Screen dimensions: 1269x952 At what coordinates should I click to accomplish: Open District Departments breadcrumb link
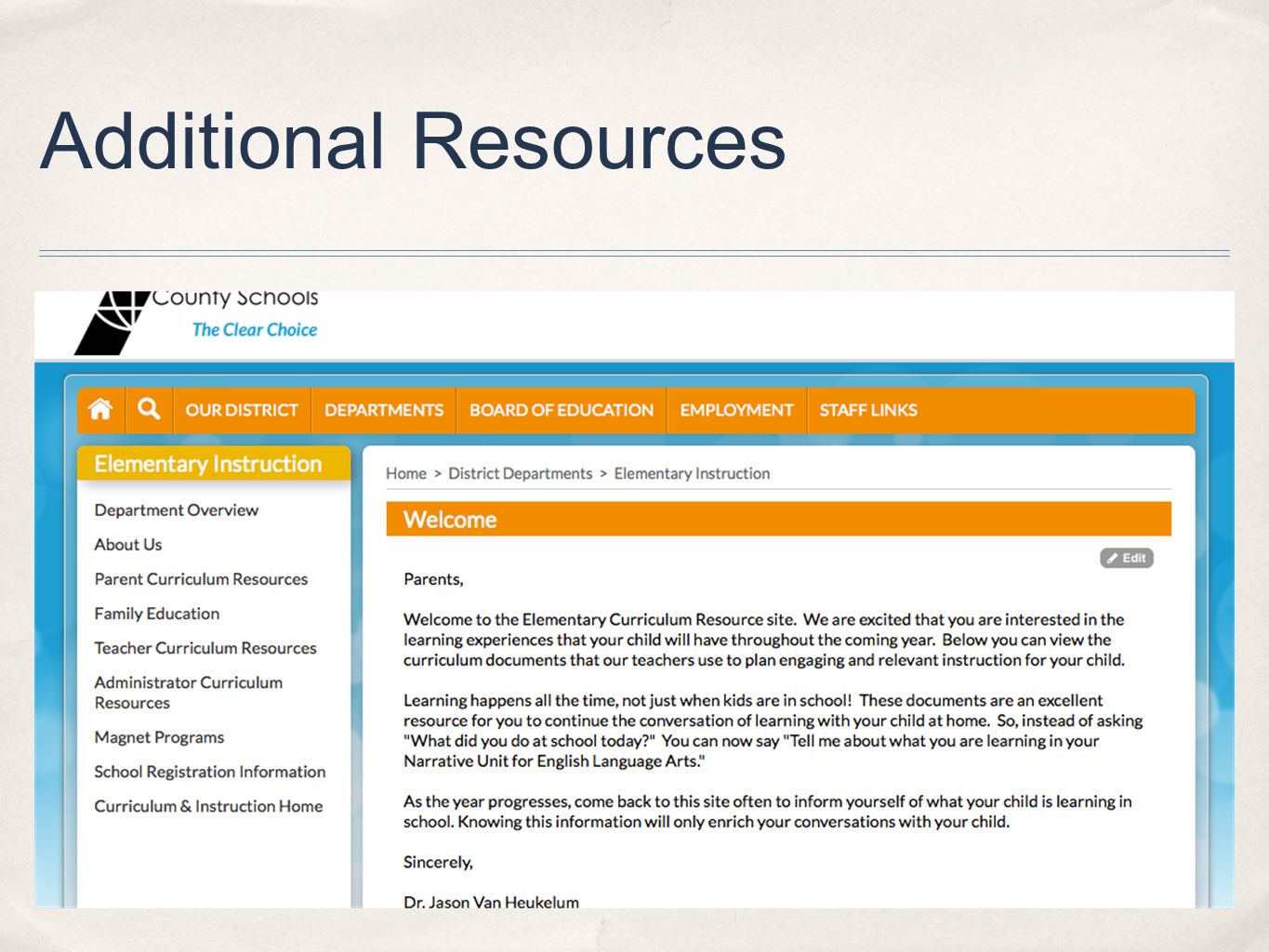tap(520, 473)
